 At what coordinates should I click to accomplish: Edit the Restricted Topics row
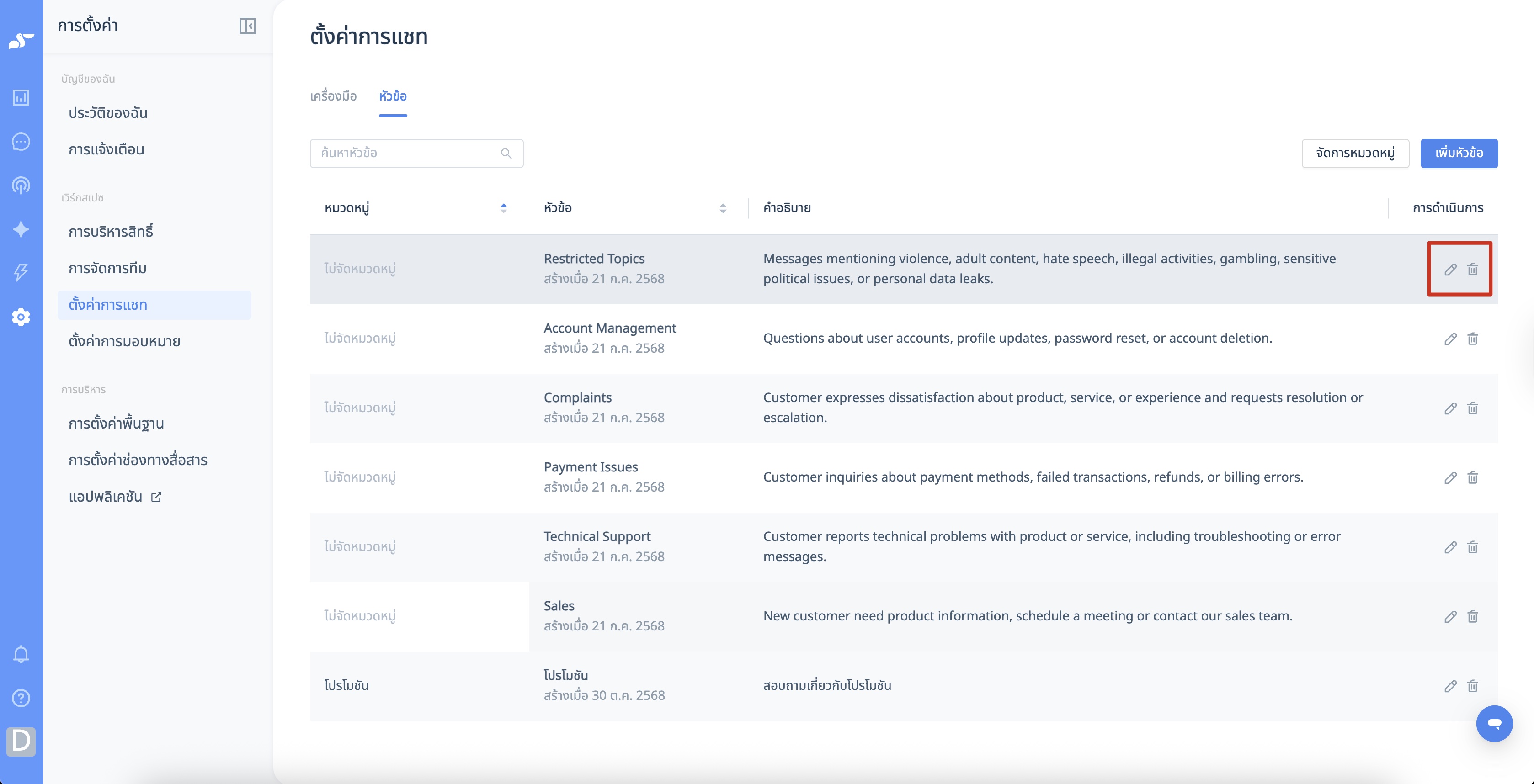(1451, 269)
